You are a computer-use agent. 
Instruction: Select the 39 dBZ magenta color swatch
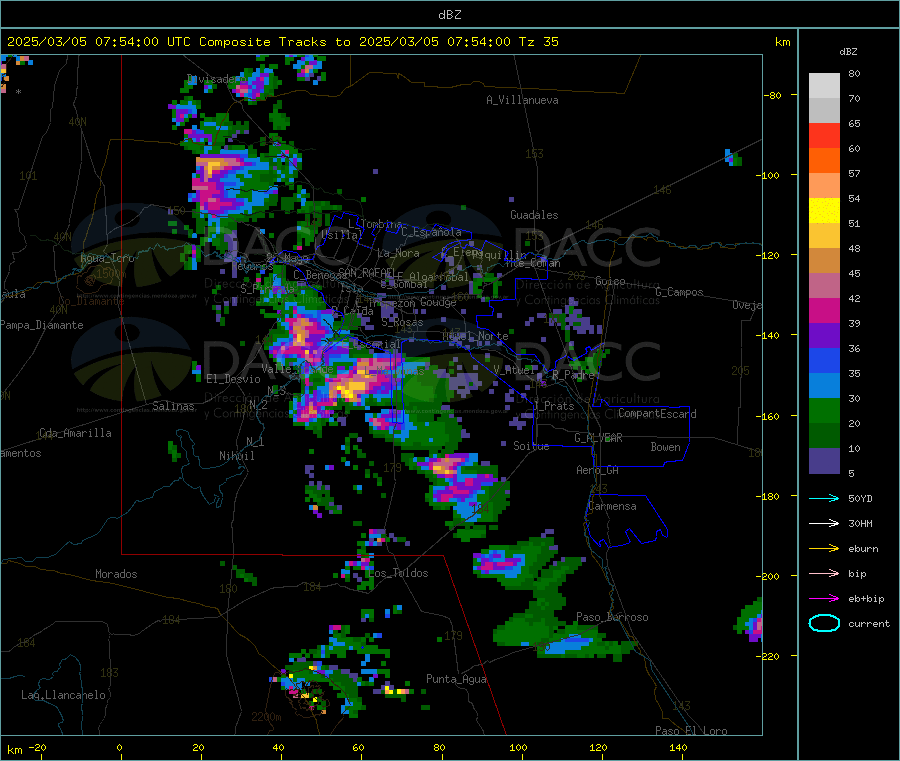(824, 310)
